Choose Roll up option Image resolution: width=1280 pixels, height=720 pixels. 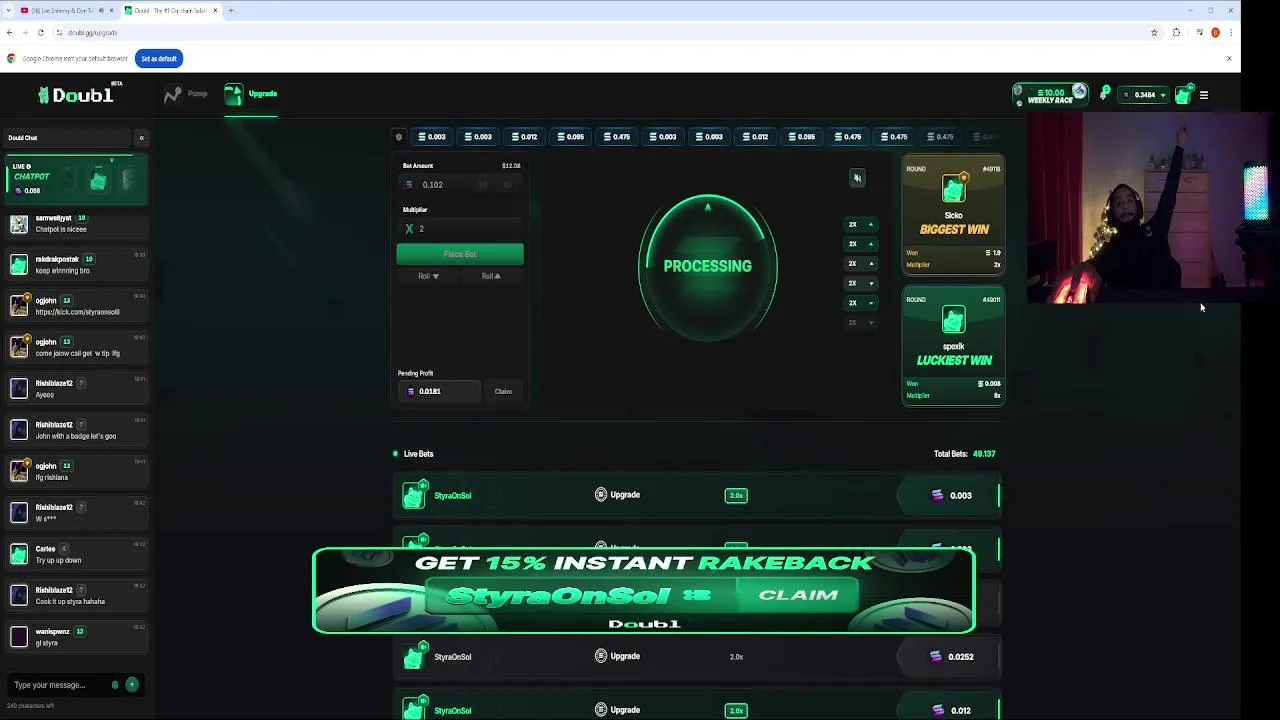pyautogui.click(x=491, y=276)
